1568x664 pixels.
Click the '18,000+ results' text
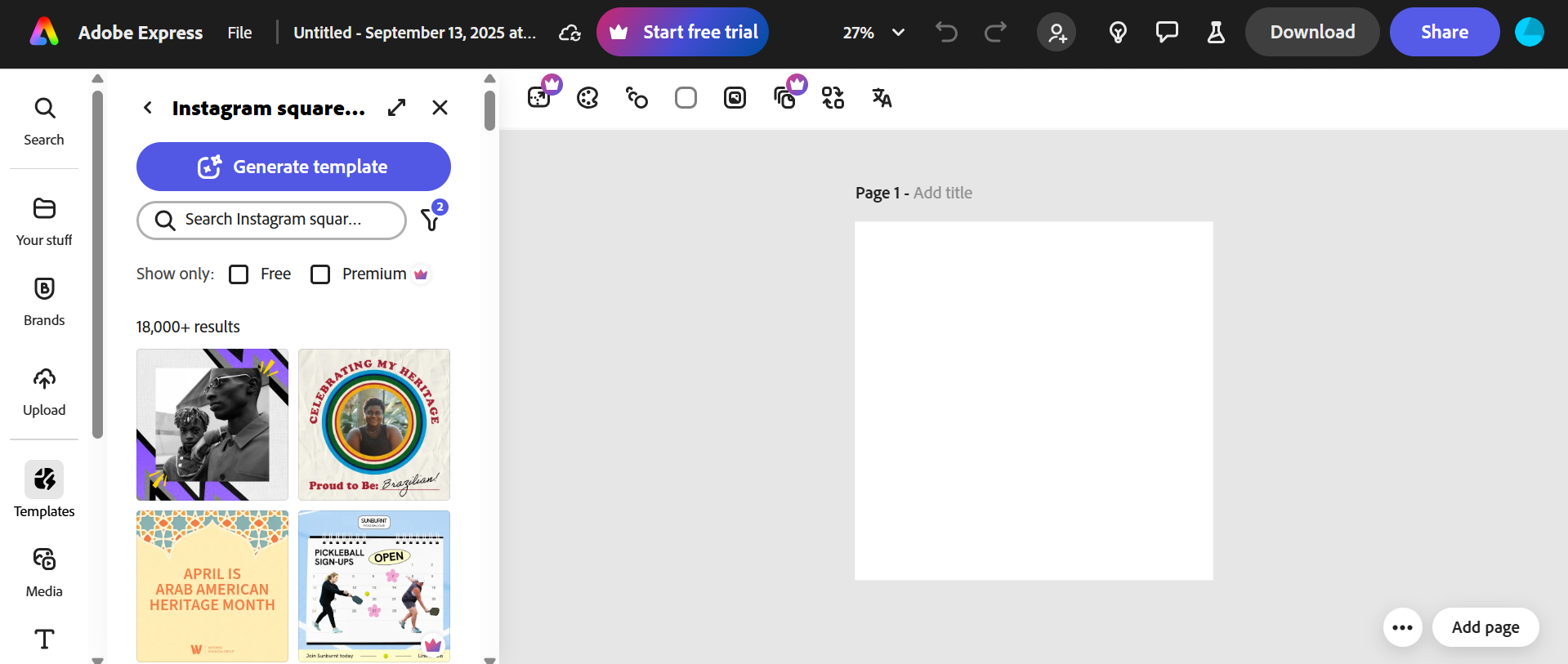[x=188, y=327]
